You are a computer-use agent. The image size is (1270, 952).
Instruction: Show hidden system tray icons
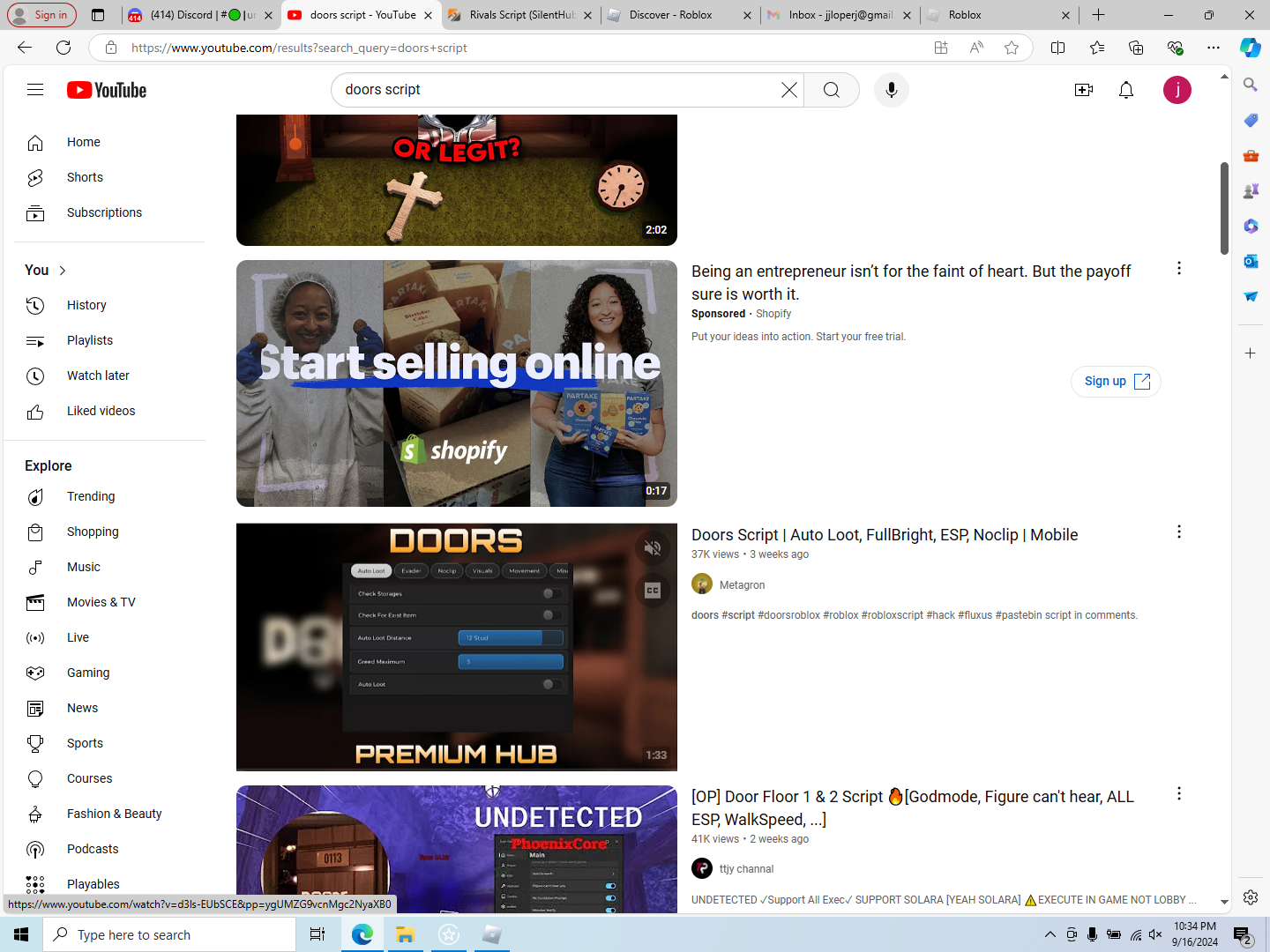1050,934
